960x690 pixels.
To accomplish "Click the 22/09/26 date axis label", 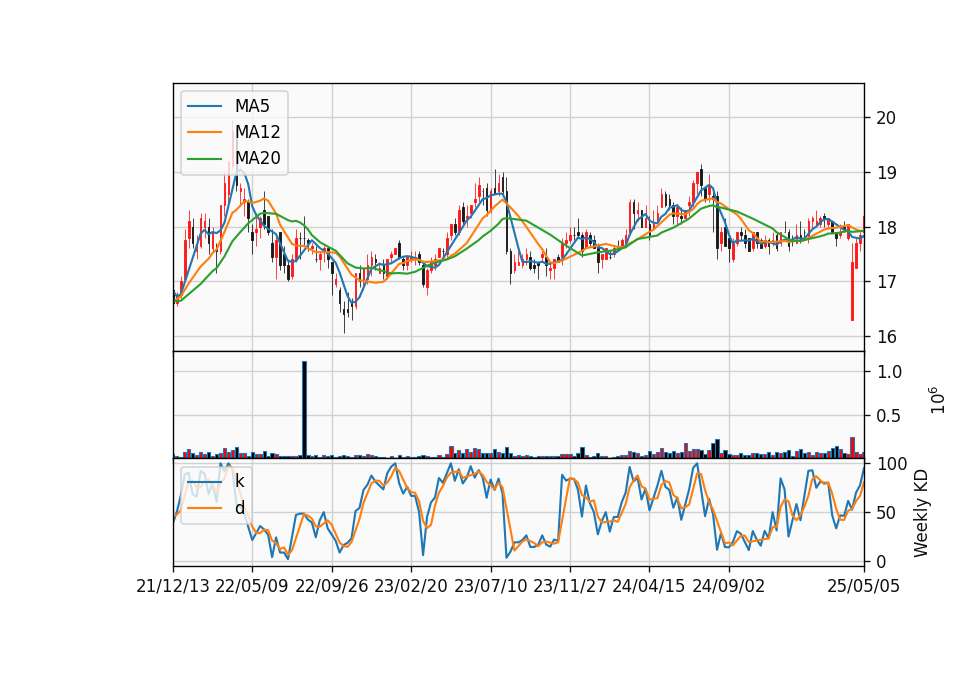I will pos(331,586).
